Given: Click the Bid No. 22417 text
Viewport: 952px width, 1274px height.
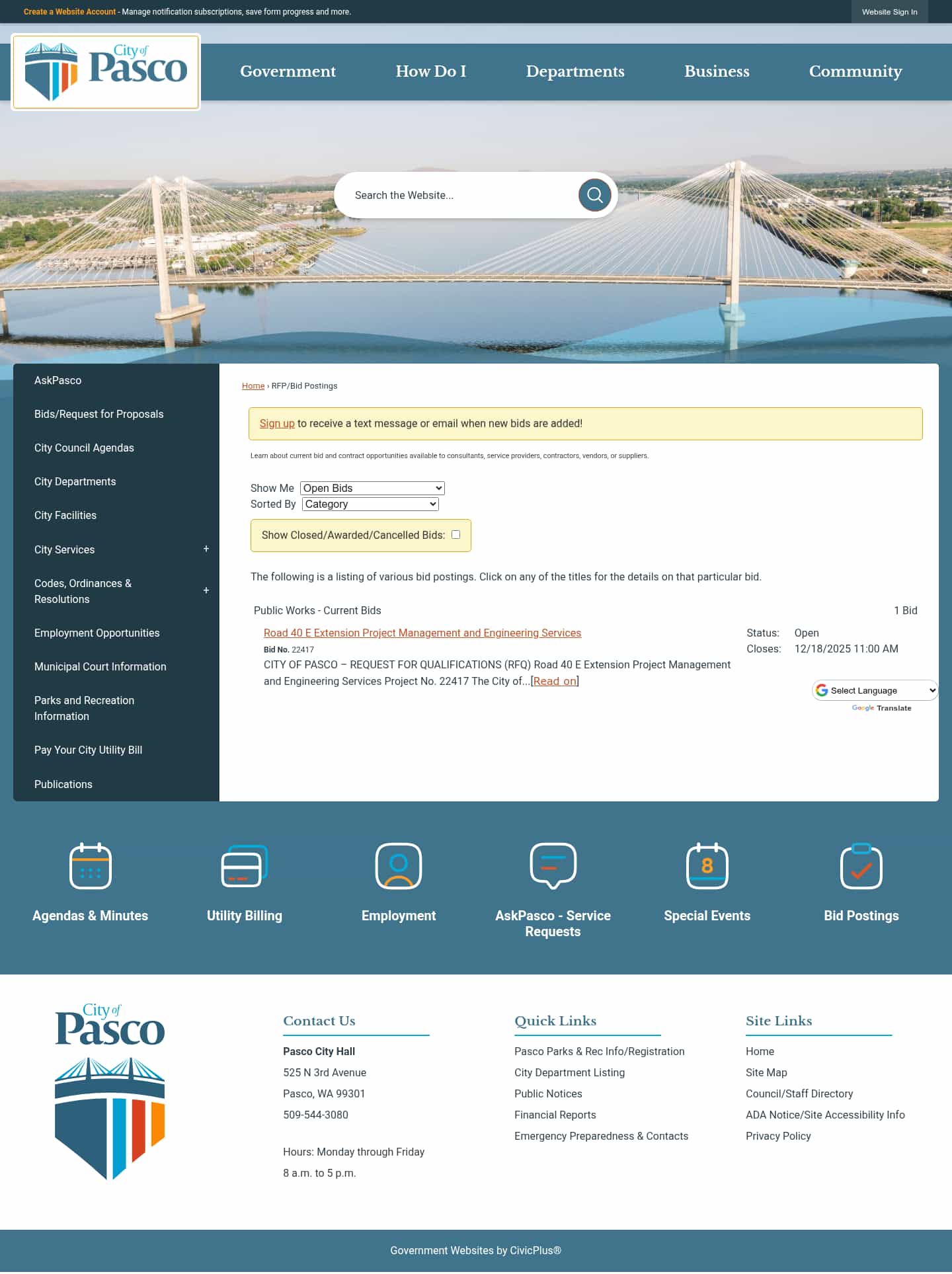Looking at the screenshot, I should tap(289, 650).
